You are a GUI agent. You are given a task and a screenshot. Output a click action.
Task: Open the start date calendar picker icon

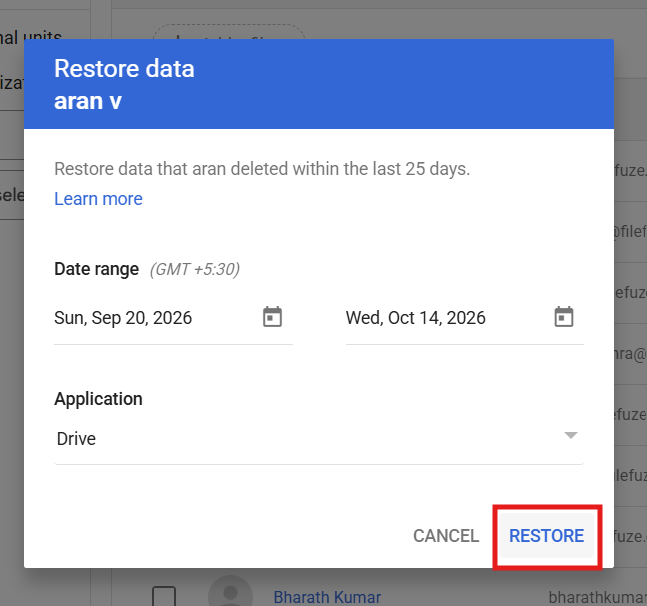272,317
